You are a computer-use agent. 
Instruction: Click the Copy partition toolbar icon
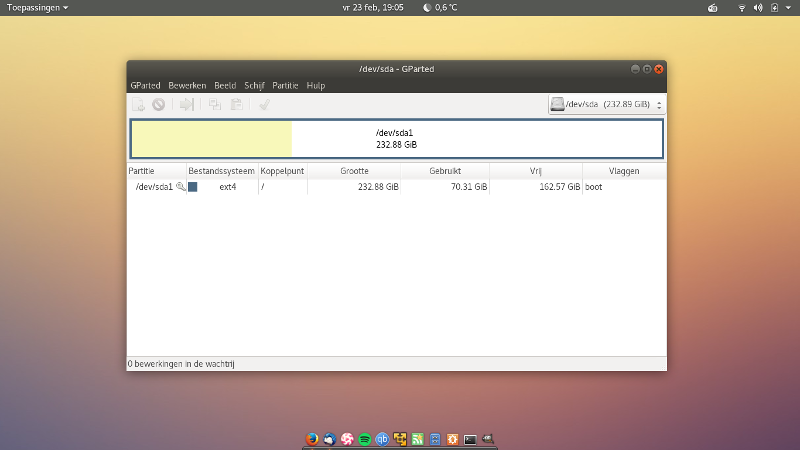pyautogui.click(x=215, y=105)
